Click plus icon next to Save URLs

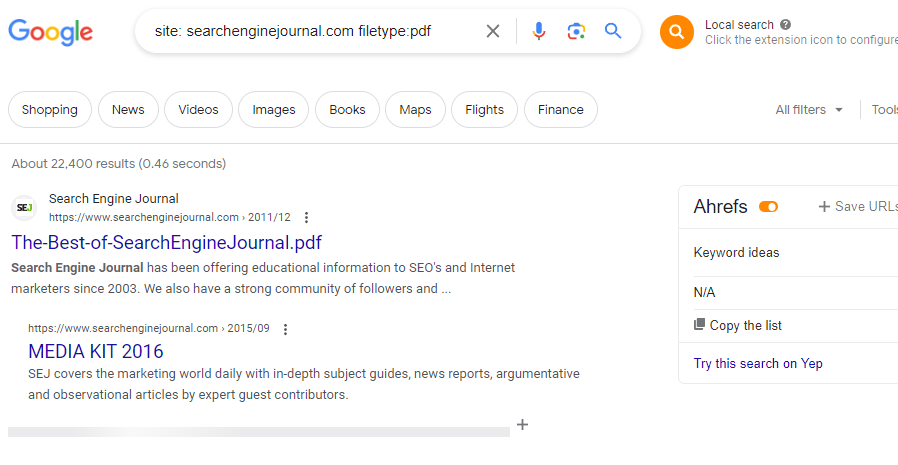(x=824, y=207)
